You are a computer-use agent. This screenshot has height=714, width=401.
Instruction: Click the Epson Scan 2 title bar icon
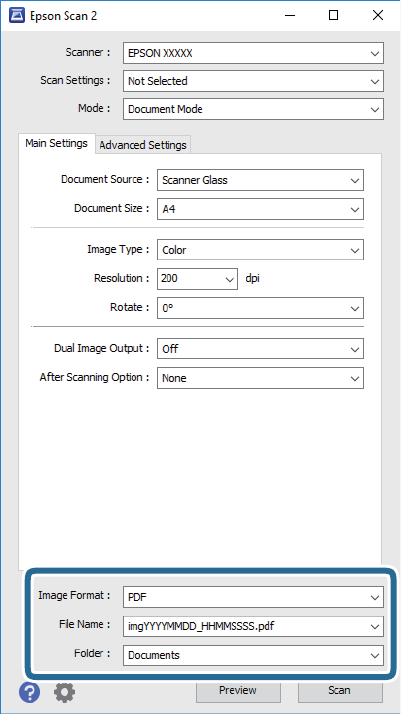pos(15,16)
